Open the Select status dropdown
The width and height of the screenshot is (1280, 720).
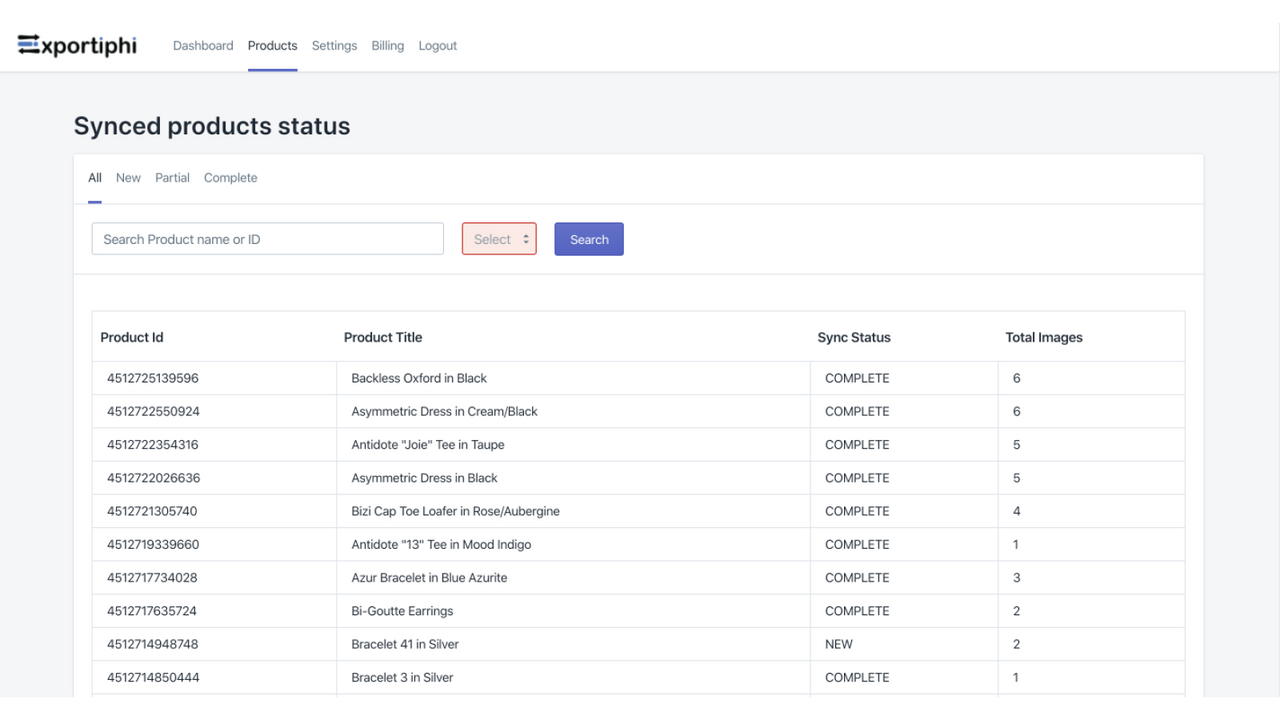498,239
